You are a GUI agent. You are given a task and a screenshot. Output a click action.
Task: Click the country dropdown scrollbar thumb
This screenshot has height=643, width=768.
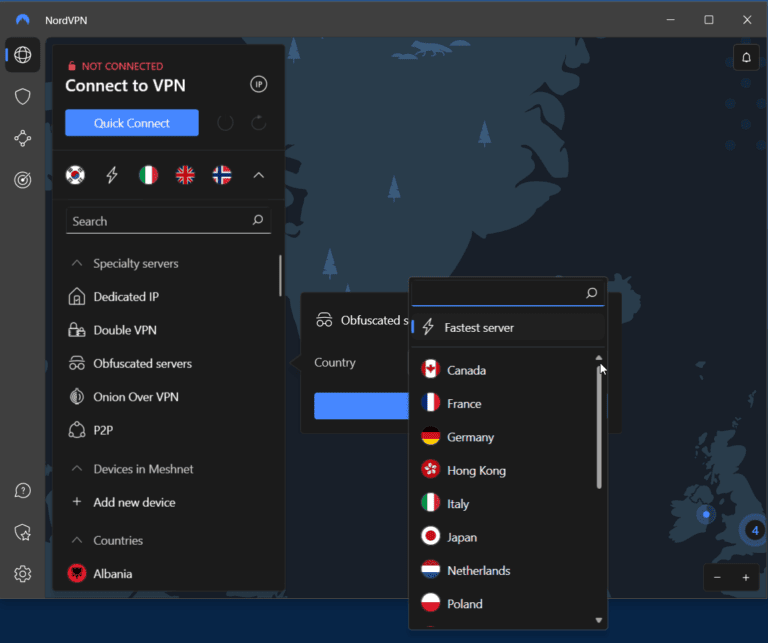[599, 426]
